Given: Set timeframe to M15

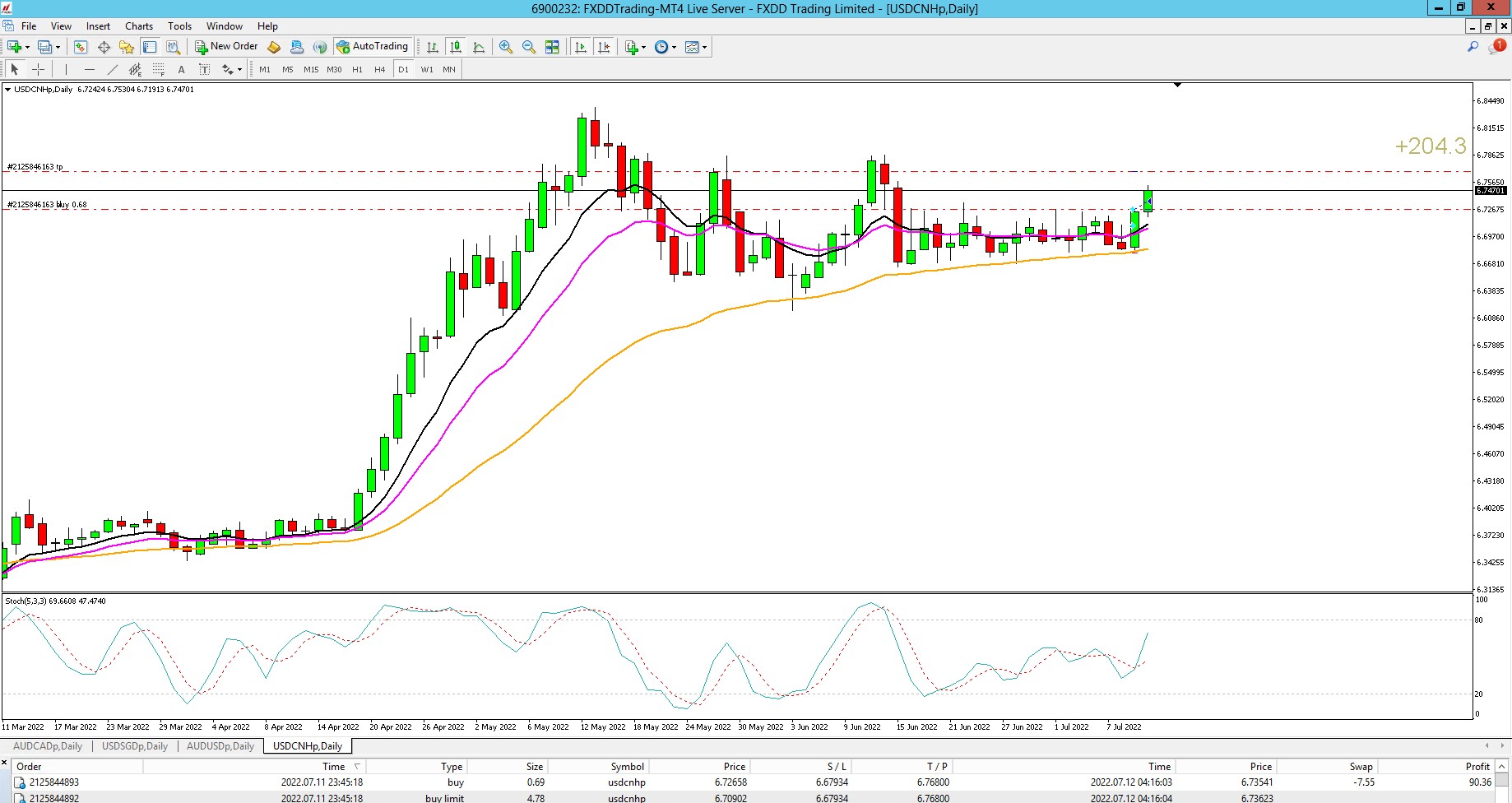Looking at the screenshot, I should [x=311, y=69].
